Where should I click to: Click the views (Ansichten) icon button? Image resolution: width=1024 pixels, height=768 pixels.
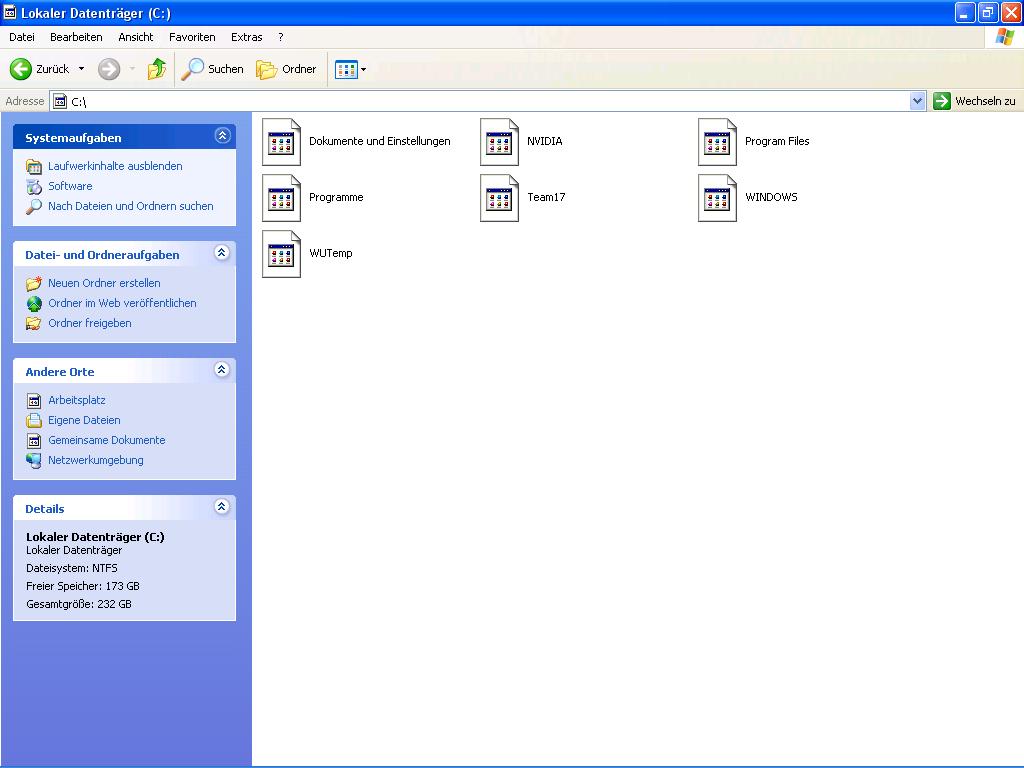346,69
